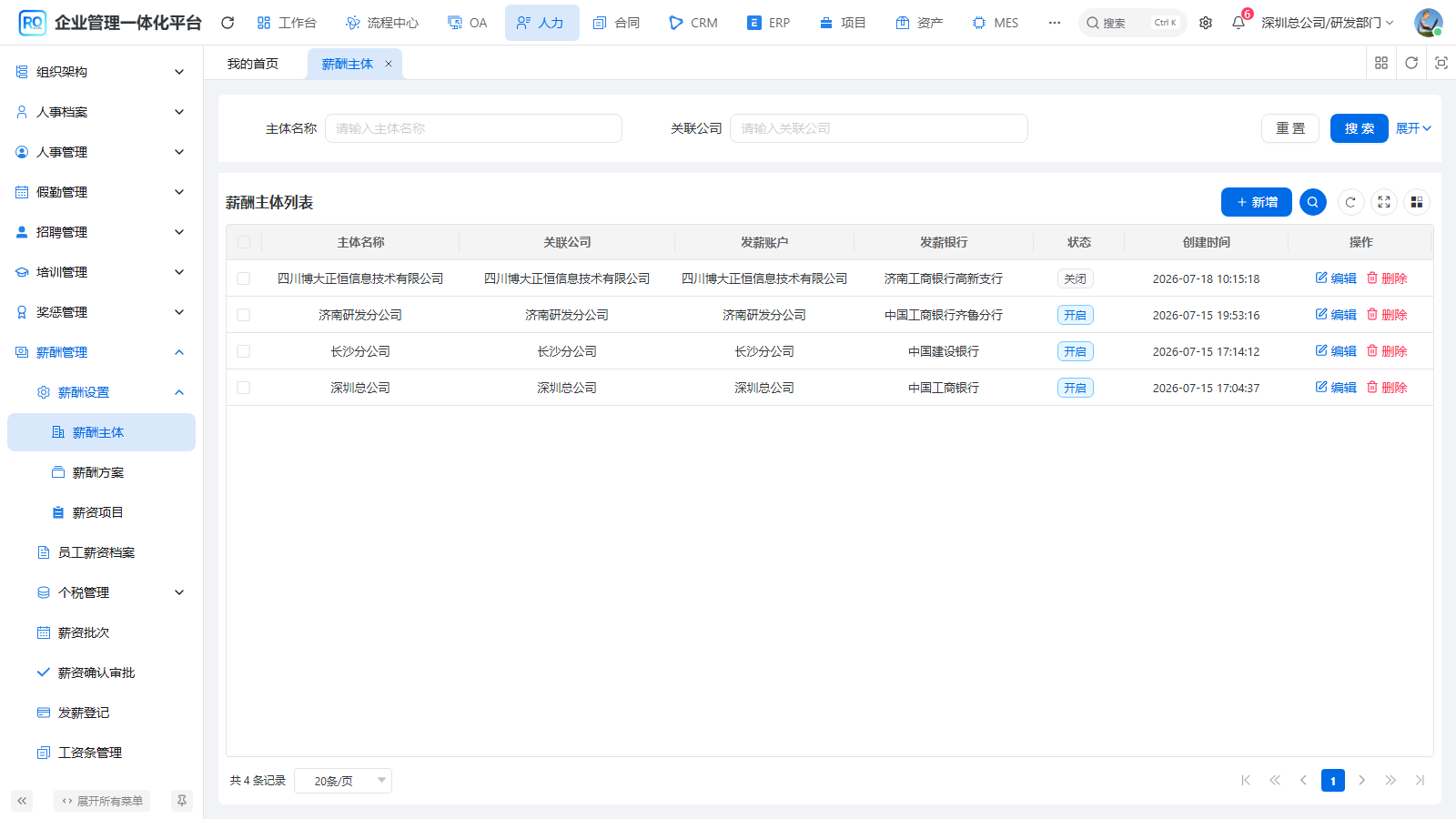Check the row for 长沙分公司

pyautogui.click(x=244, y=351)
